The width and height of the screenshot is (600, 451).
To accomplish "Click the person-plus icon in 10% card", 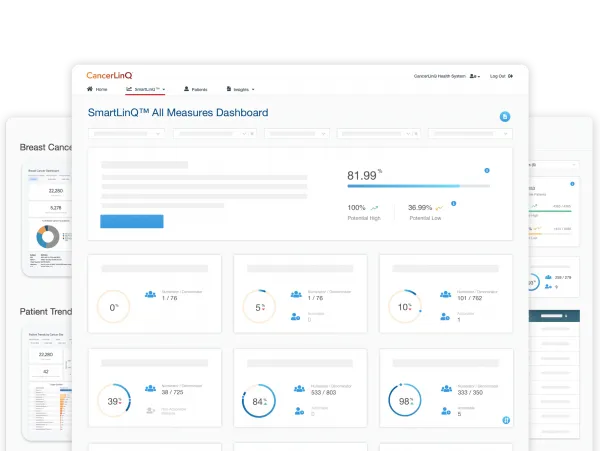I will pyautogui.click(x=445, y=316).
